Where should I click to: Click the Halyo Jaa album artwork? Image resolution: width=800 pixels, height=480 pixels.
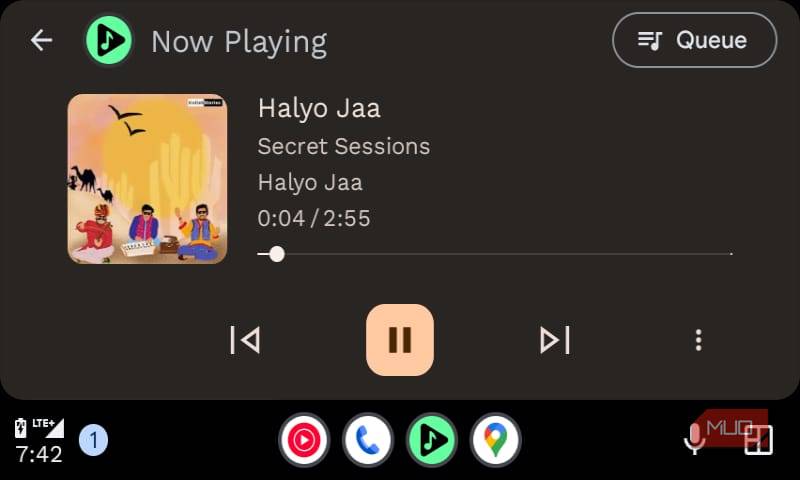click(x=147, y=179)
